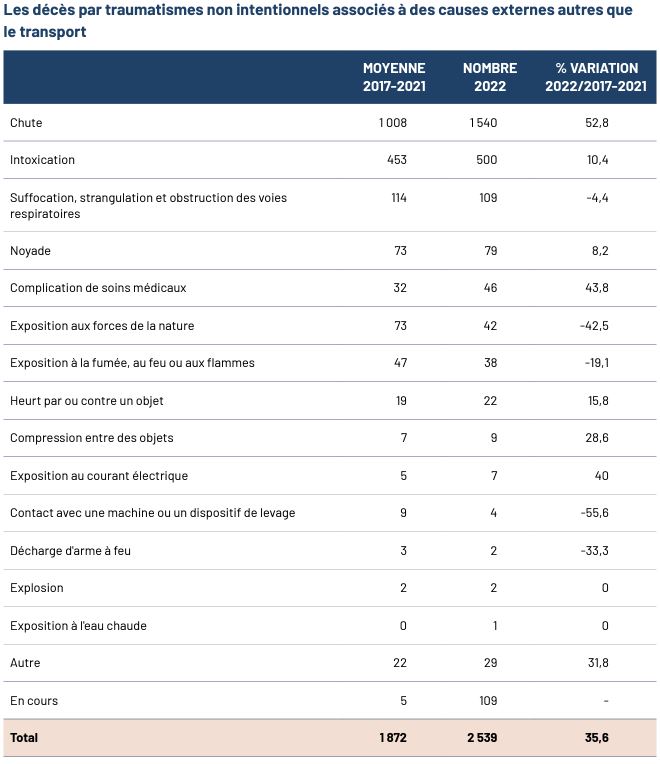The width and height of the screenshot is (660, 764).
Task: Select the "Total" row label
Action: coord(24,738)
